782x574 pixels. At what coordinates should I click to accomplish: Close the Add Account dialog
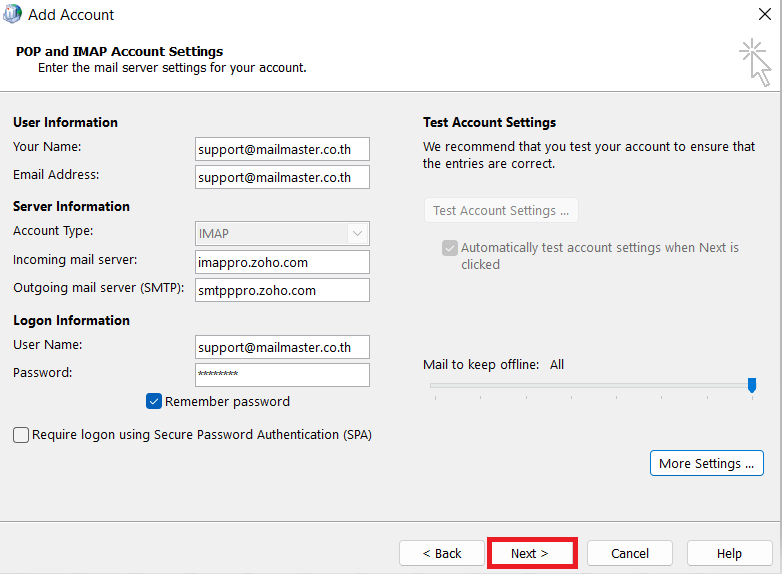pyautogui.click(x=765, y=14)
